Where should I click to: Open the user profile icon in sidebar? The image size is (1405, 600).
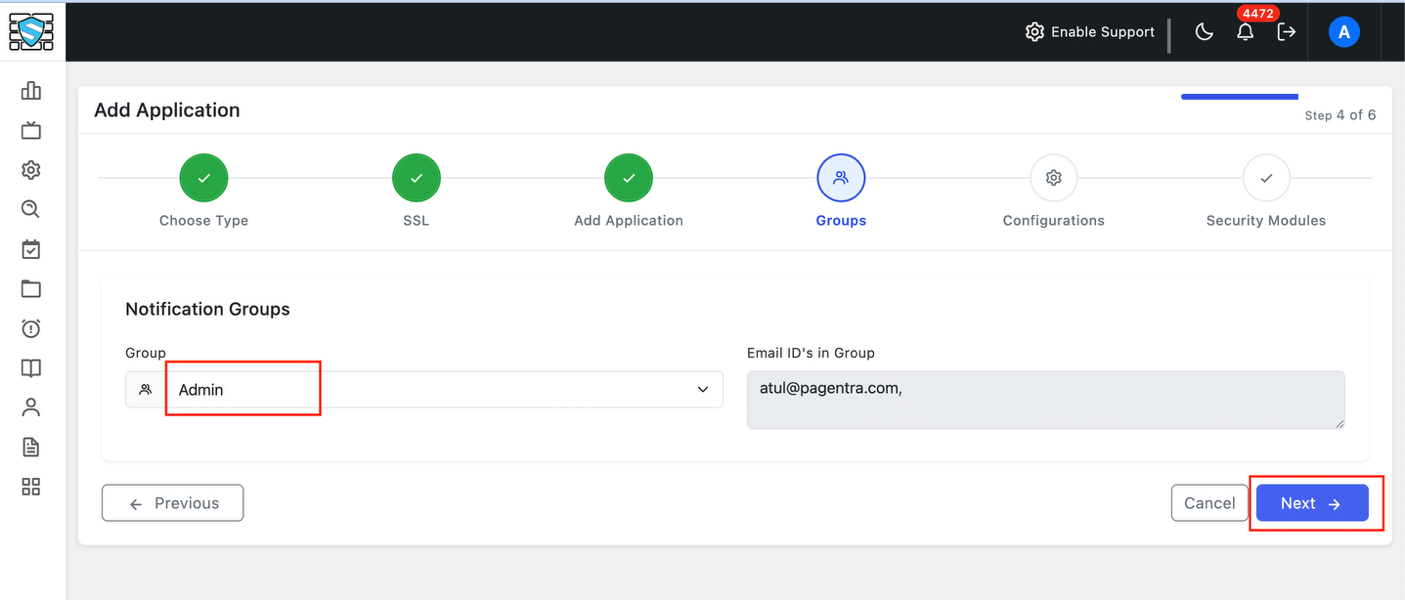point(31,407)
